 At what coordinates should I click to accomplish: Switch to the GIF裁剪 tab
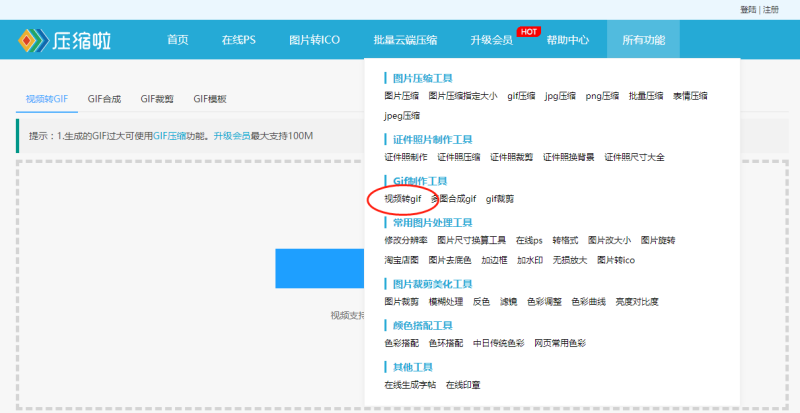157,99
